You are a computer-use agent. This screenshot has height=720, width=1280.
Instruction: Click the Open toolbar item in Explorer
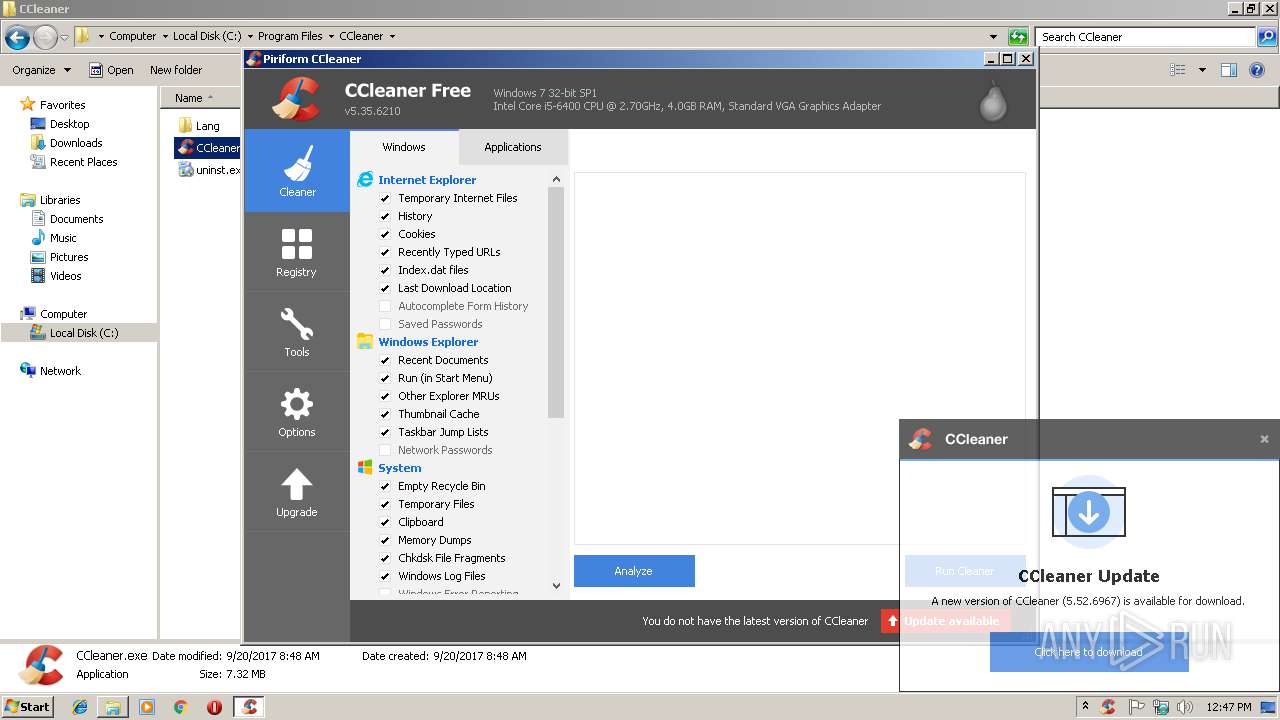pyautogui.click(x=111, y=70)
